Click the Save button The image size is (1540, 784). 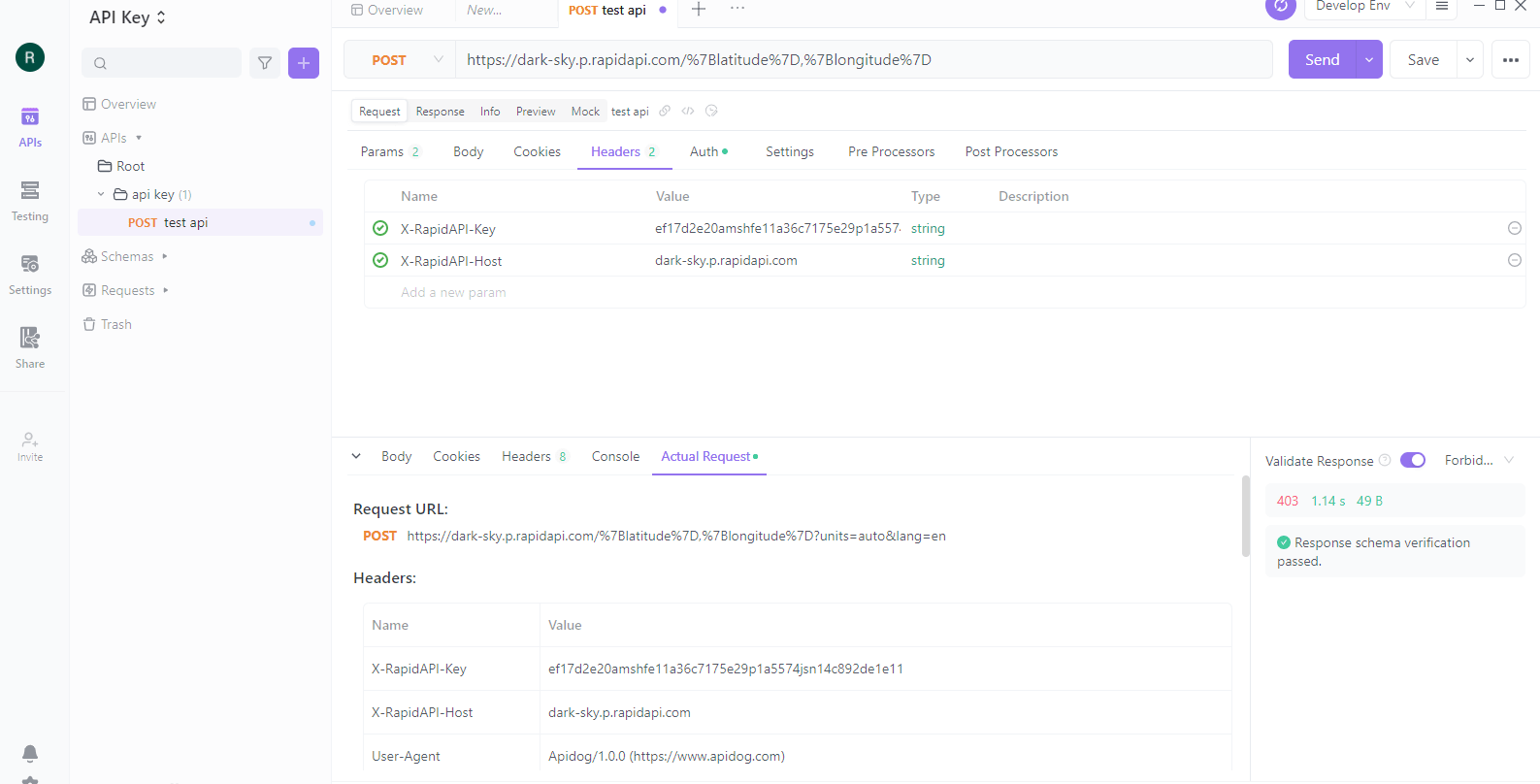(x=1424, y=59)
